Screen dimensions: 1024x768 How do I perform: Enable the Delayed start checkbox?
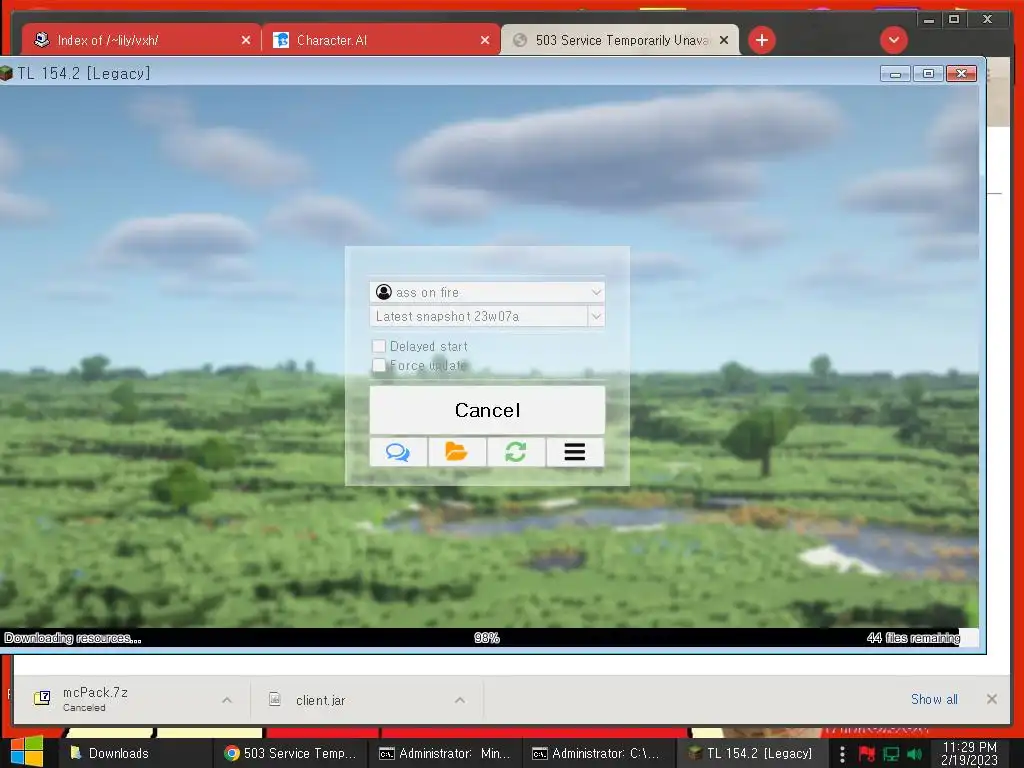tap(379, 346)
